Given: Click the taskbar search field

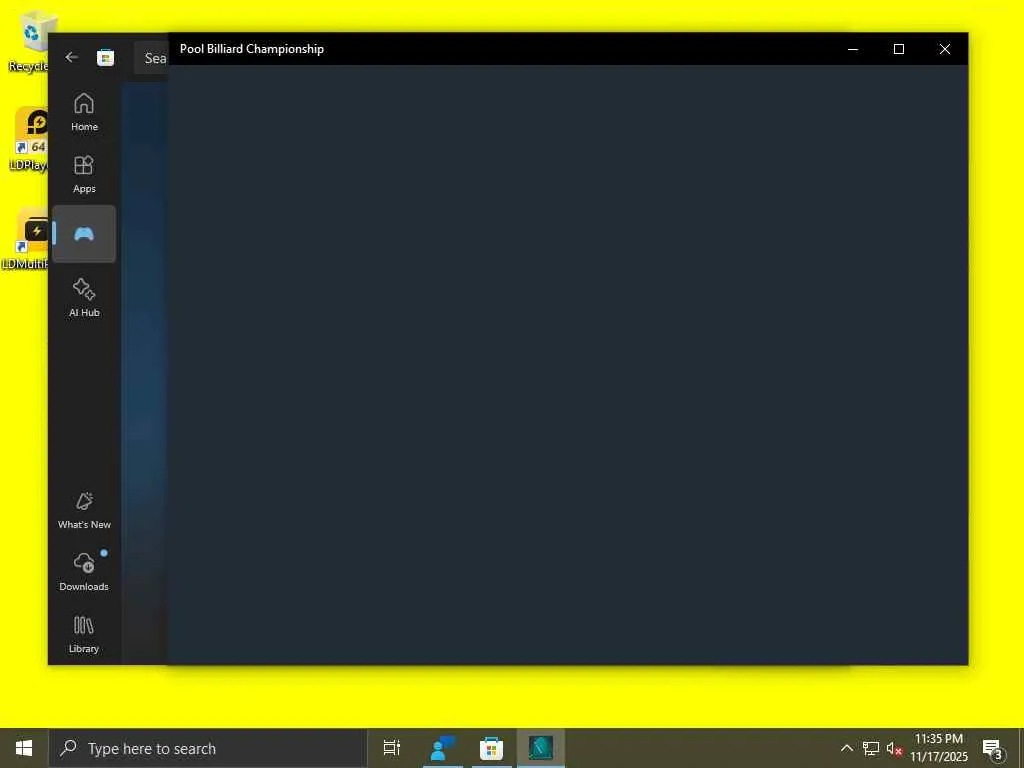Looking at the screenshot, I should click(208, 748).
